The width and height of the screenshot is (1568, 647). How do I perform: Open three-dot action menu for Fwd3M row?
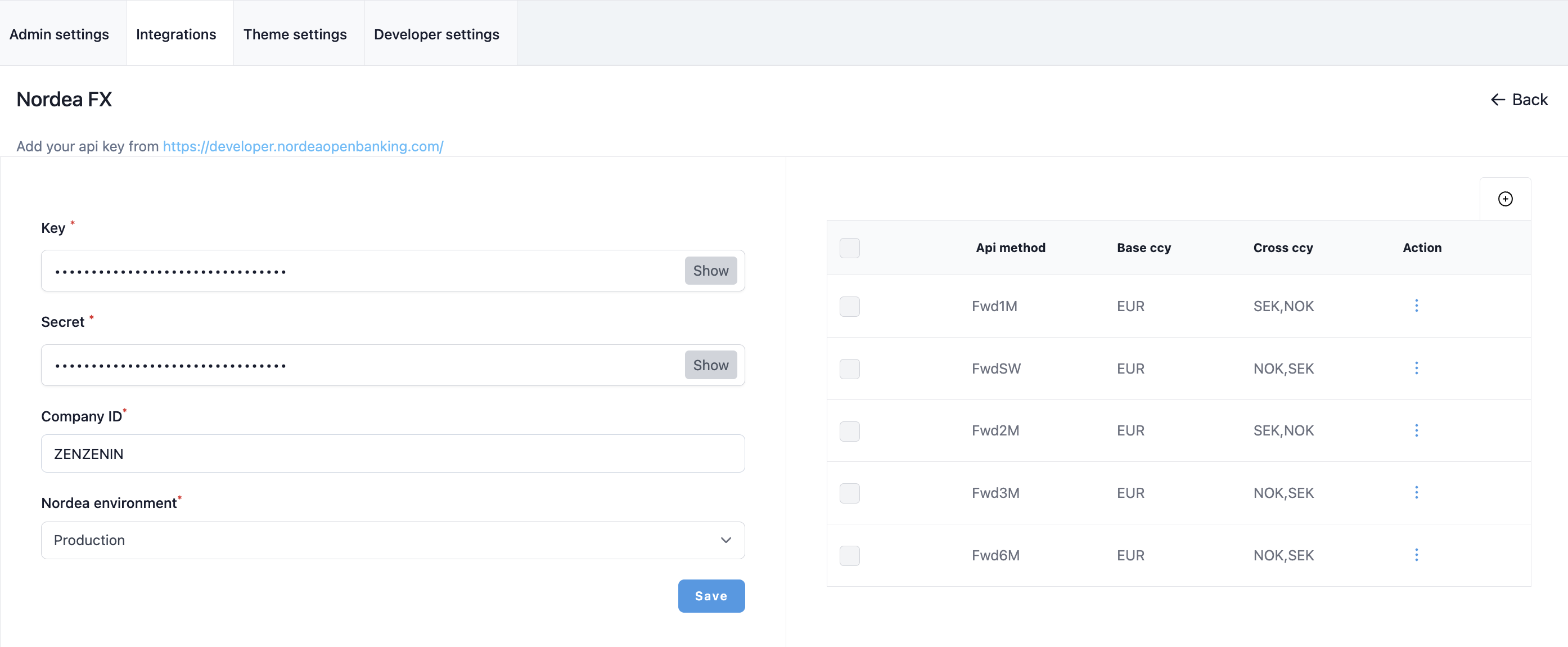1416,492
